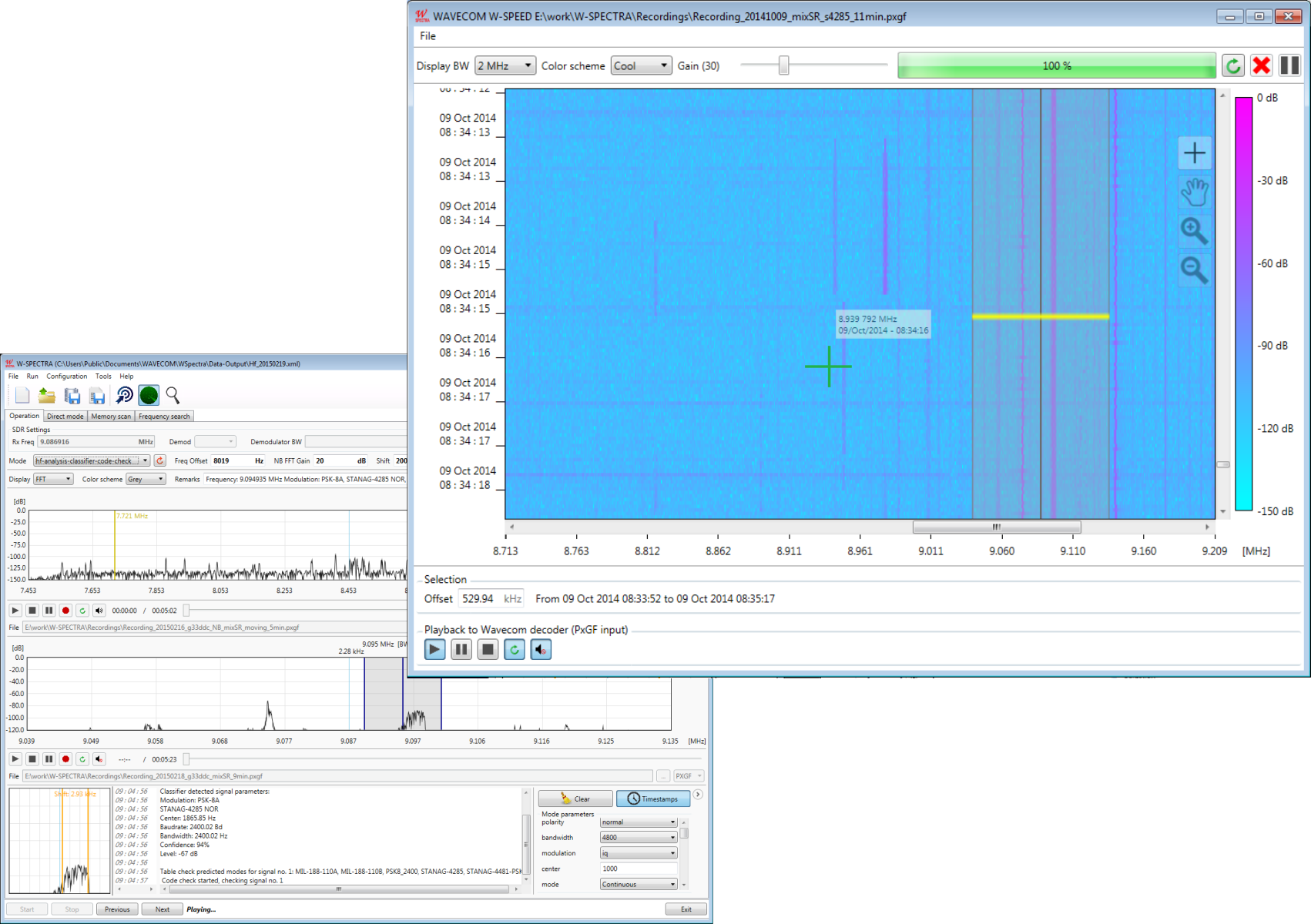This screenshot has width=1311, height=924.
Task: Click the browse '...' button beside file path
Action: [x=663, y=776]
